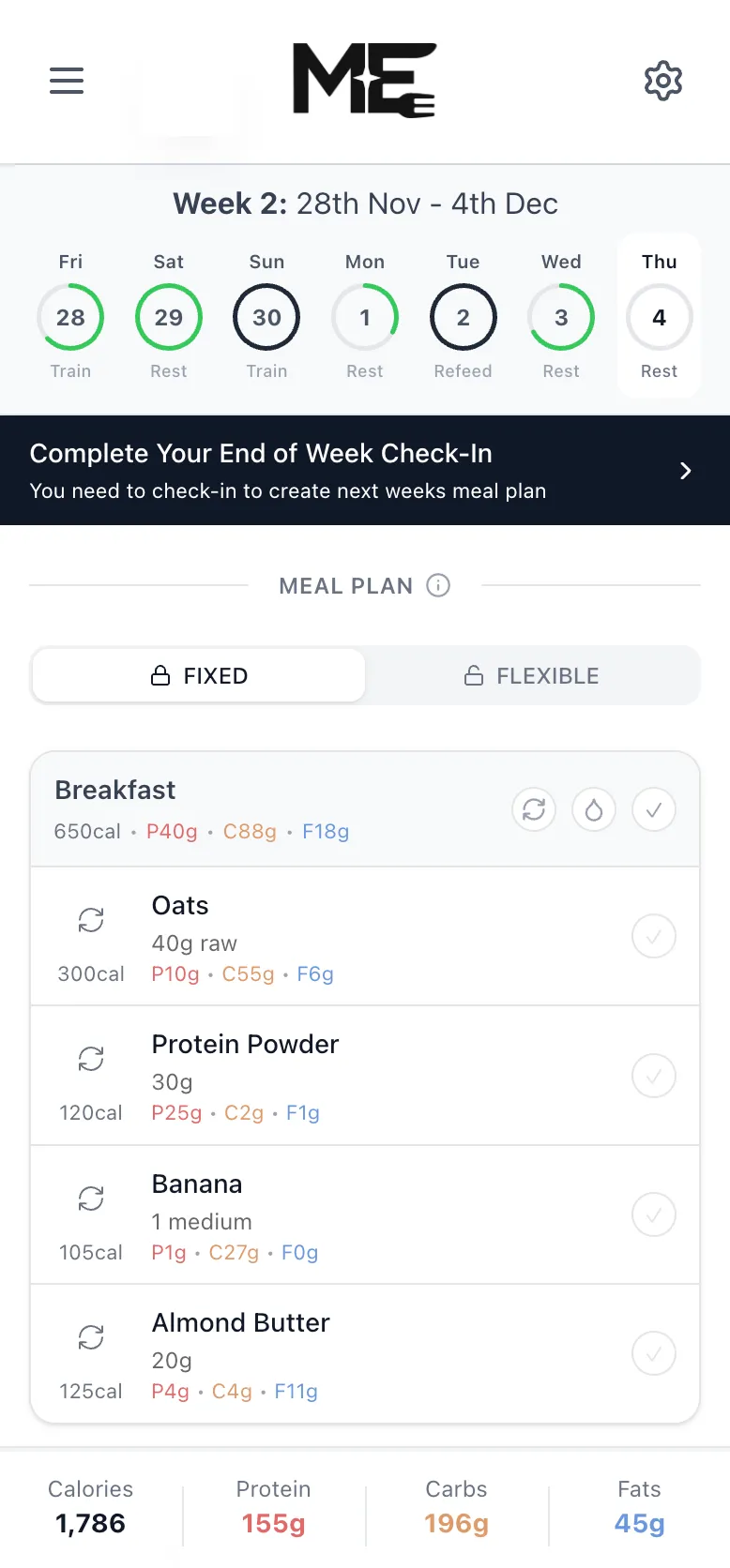This screenshot has width=730, height=1568.
Task: Select the FIXED meal plan tab
Action: [198, 675]
